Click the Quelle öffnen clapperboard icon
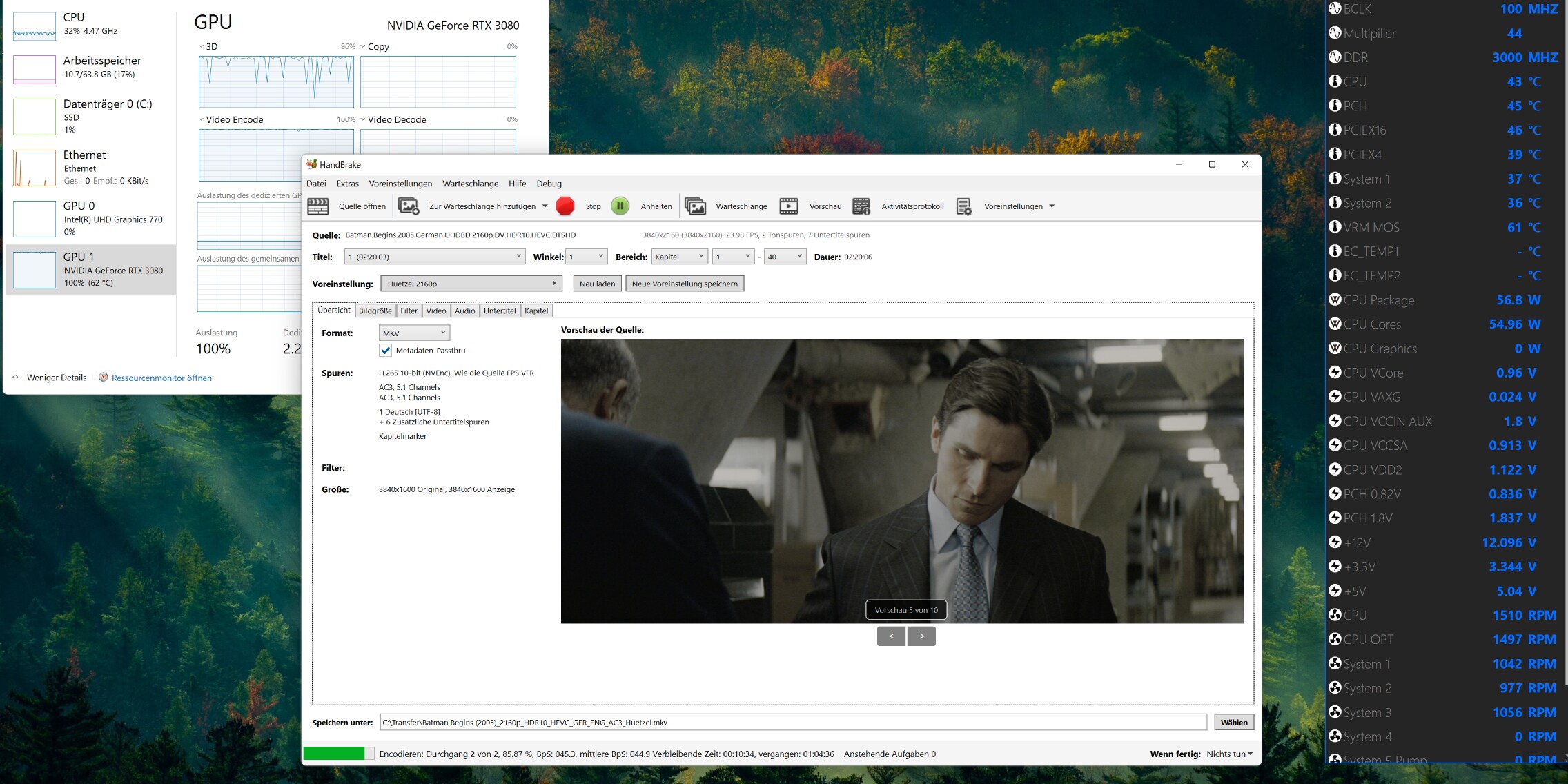The height and width of the screenshot is (784, 1568). 318,206
